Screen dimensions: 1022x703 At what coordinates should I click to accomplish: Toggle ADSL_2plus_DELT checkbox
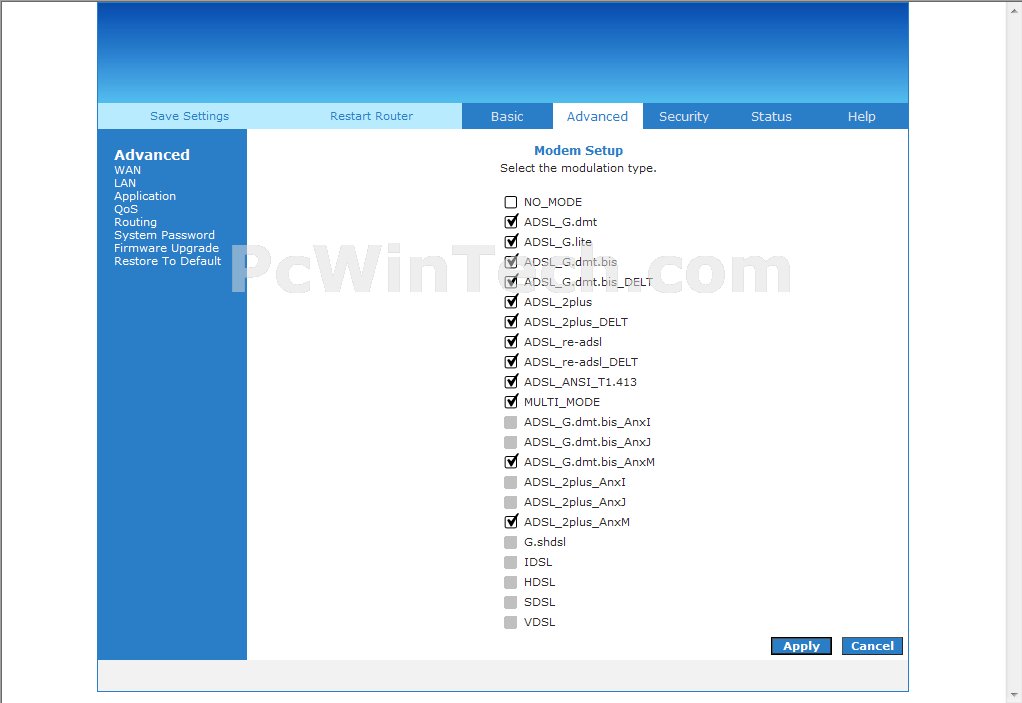(511, 322)
